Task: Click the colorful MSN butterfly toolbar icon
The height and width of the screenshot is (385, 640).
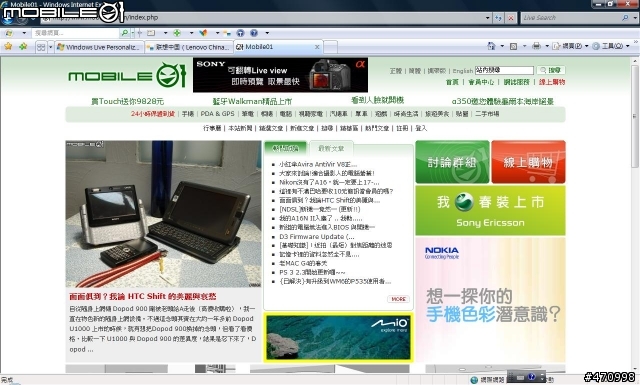Action: [x=203, y=33]
